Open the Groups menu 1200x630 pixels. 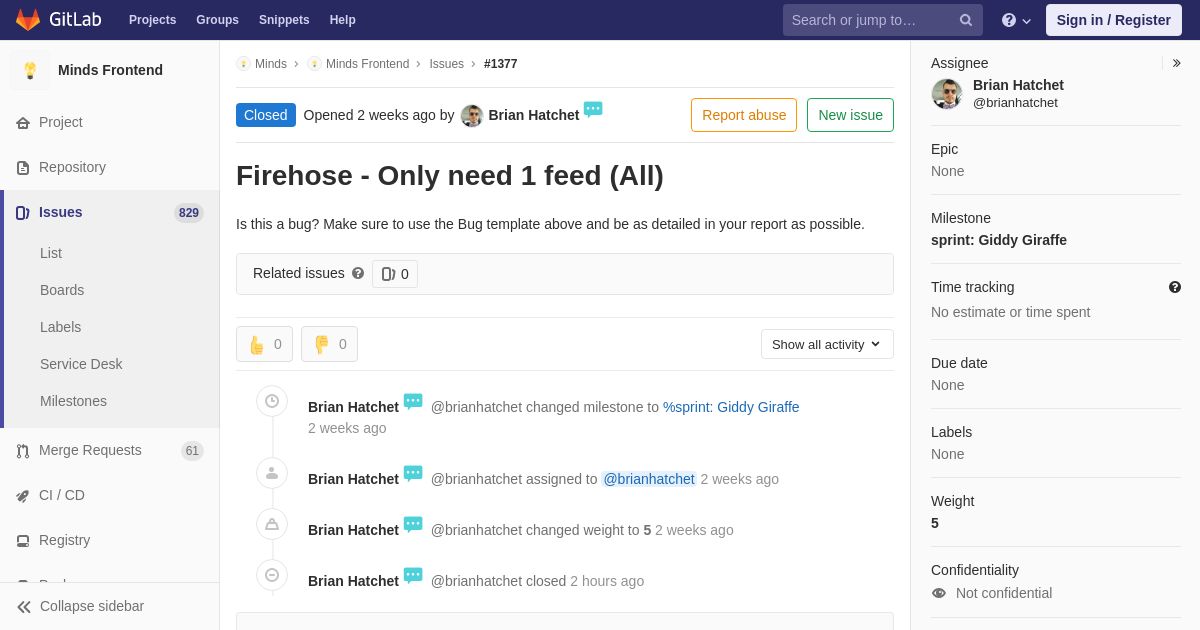(x=217, y=20)
